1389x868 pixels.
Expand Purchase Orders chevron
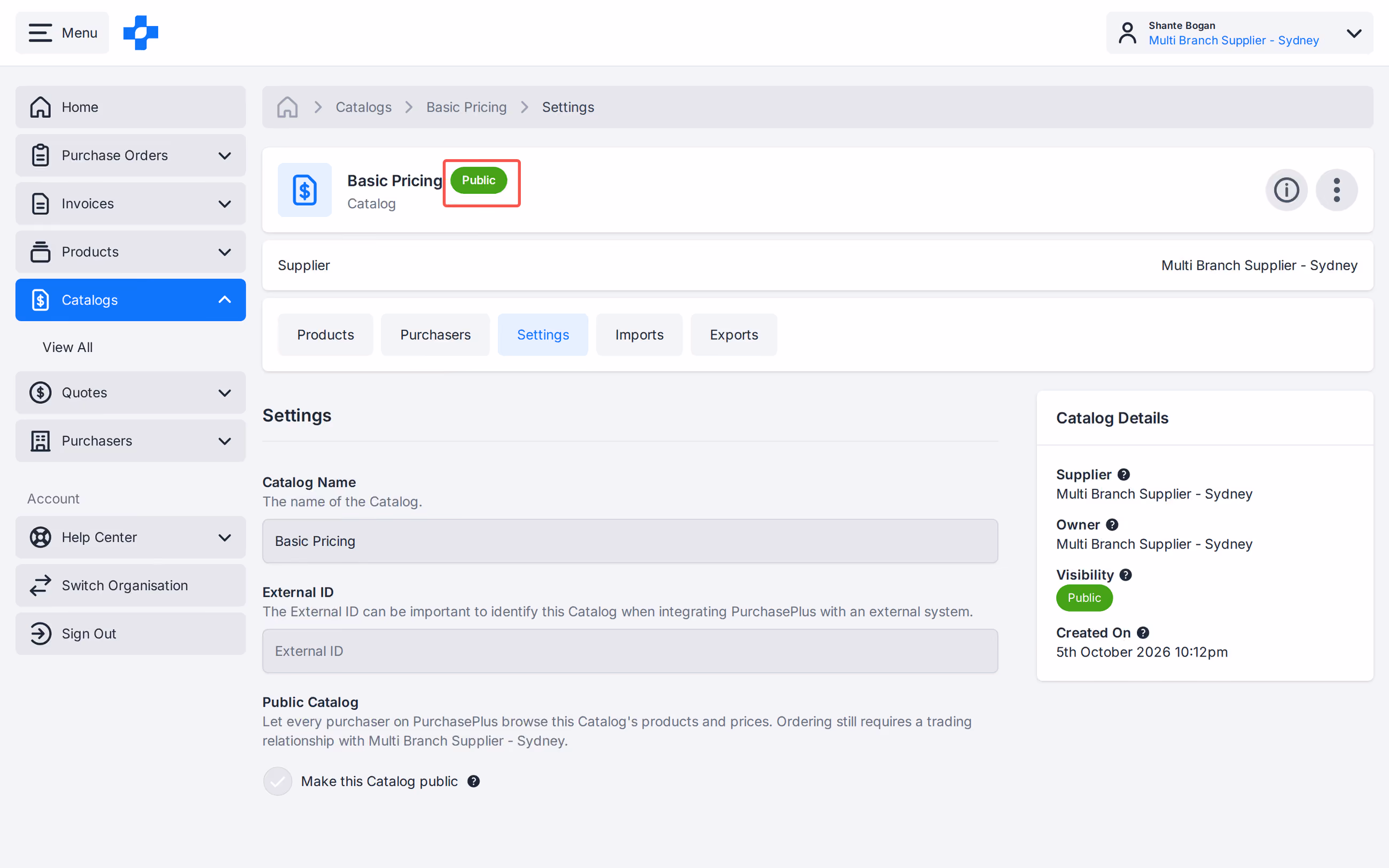pos(224,155)
